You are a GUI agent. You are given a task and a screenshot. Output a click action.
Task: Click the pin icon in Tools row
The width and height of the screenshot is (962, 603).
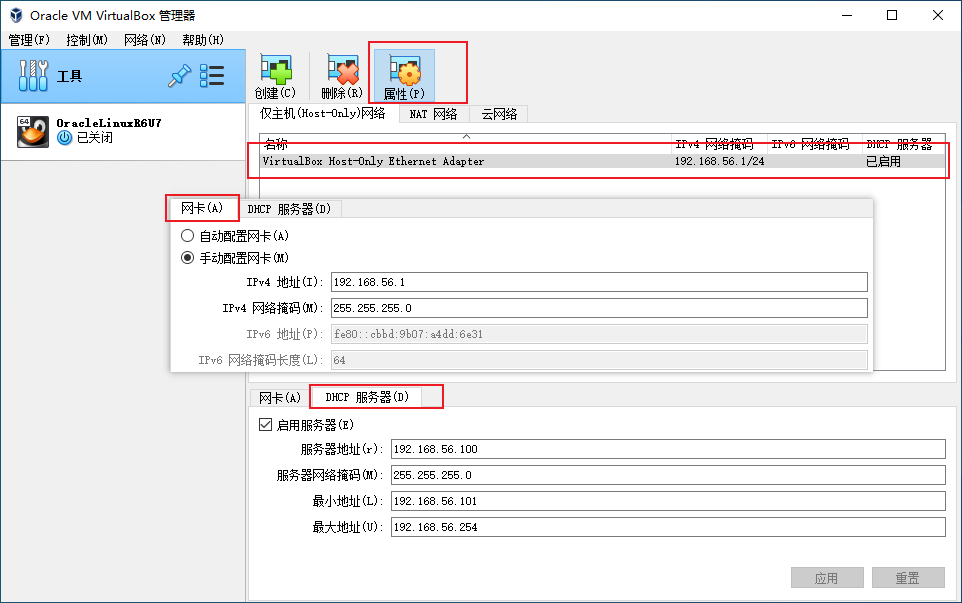pos(179,76)
